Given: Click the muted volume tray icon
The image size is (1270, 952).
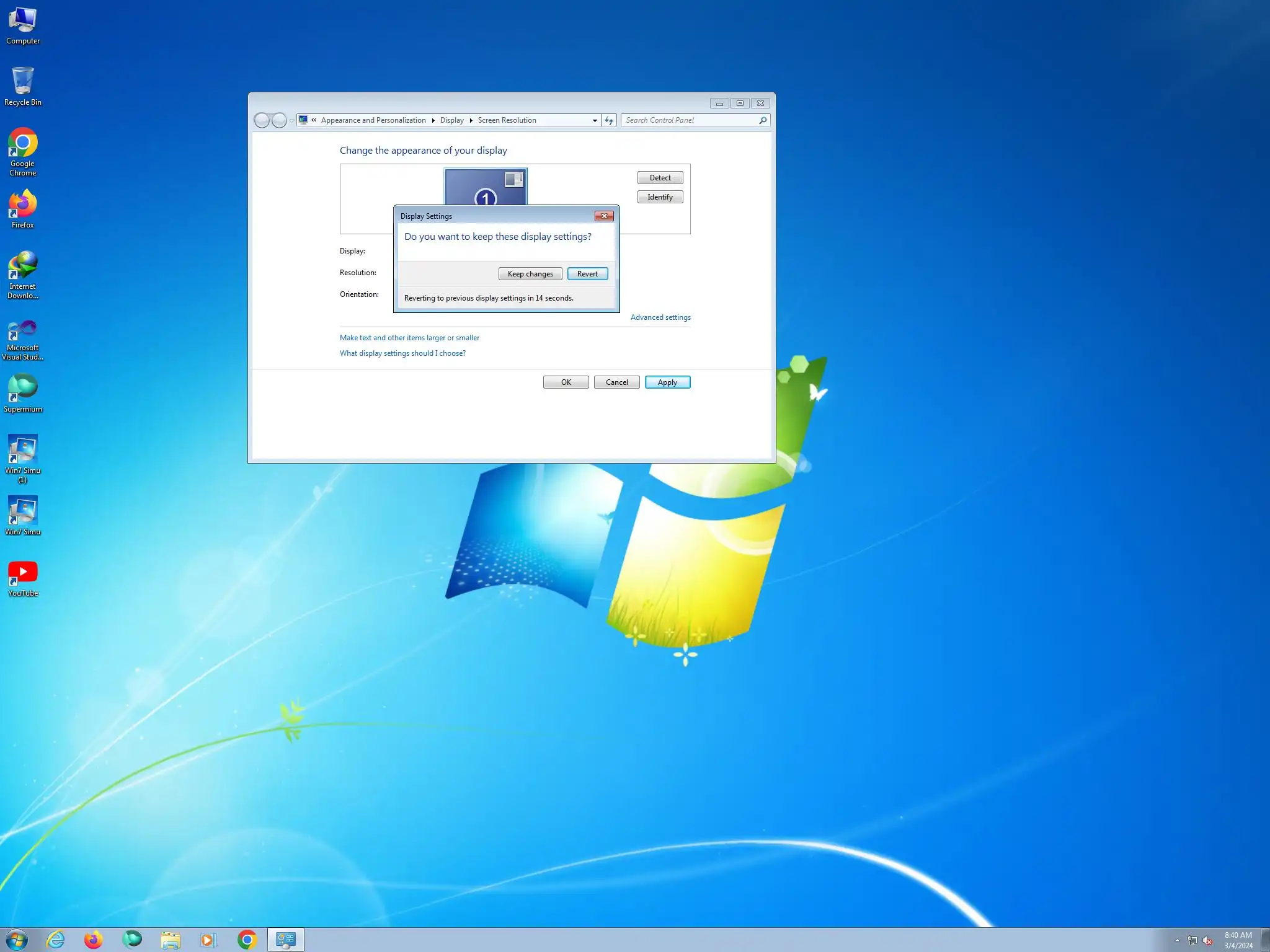Looking at the screenshot, I should [x=1207, y=940].
